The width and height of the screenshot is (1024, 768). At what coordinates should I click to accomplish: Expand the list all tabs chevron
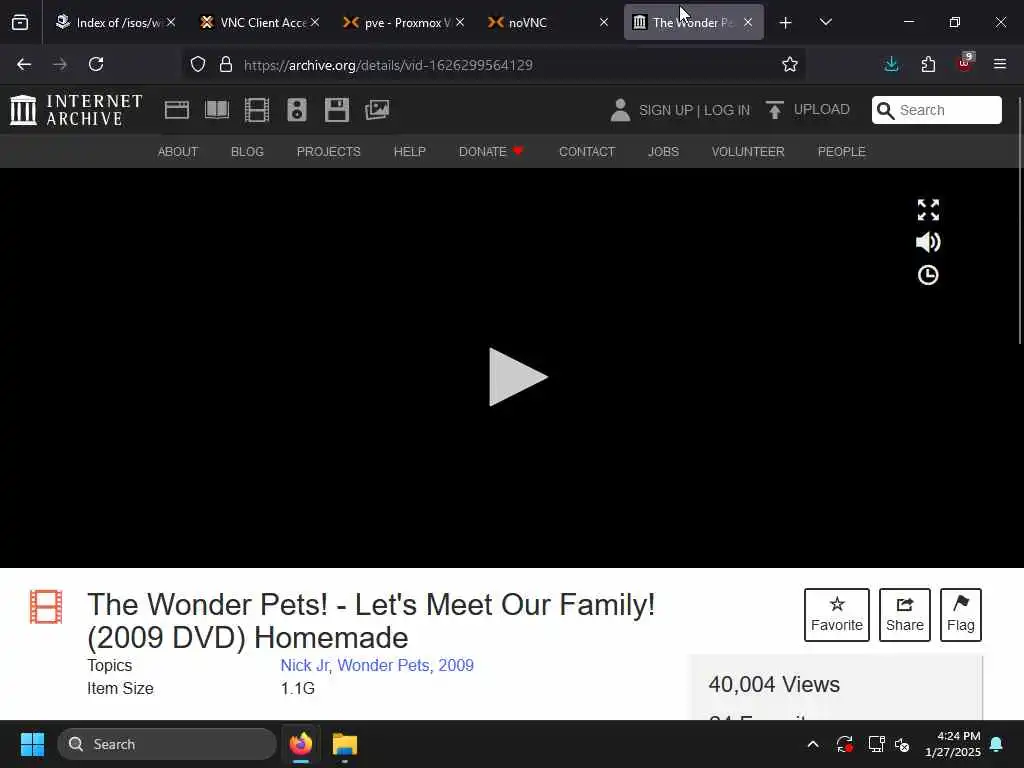tap(825, 22)
